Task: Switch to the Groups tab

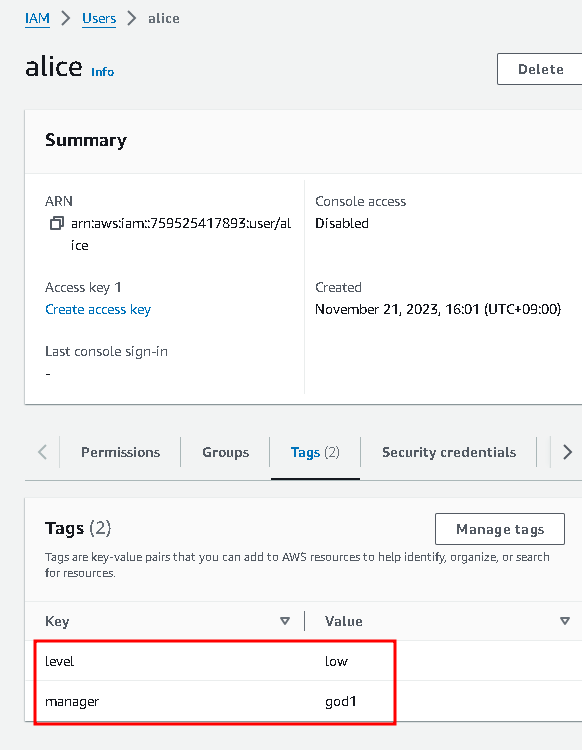Action: coord(226,452)
